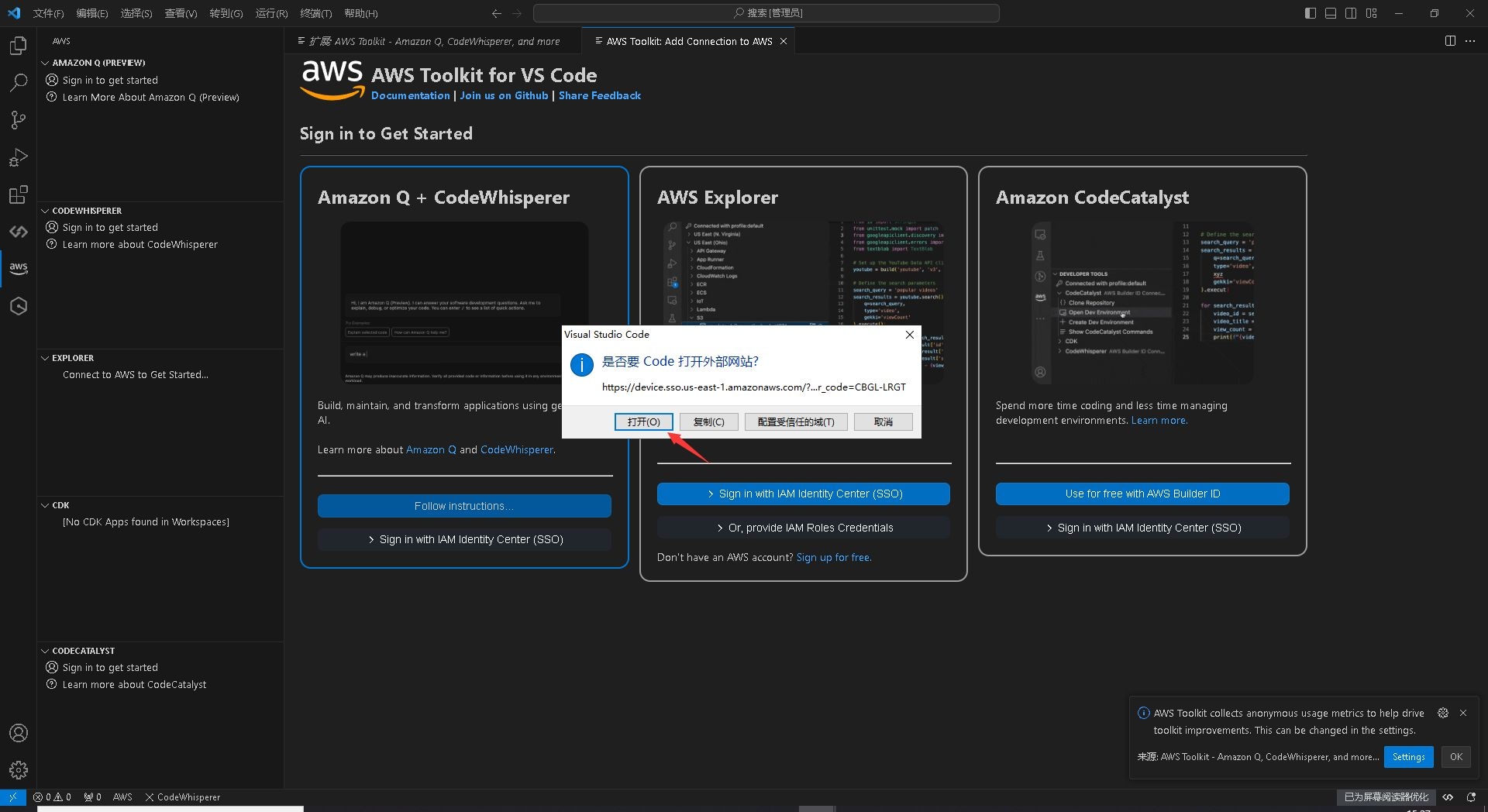Open the 帮助(H) menu

(x=360, y=13)
